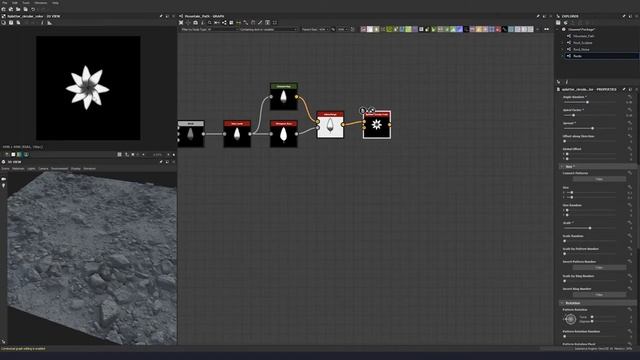Toggle the grid icon in 2D view bottom bar
This screenshot has height=360, width=640.
pos(119,155)
